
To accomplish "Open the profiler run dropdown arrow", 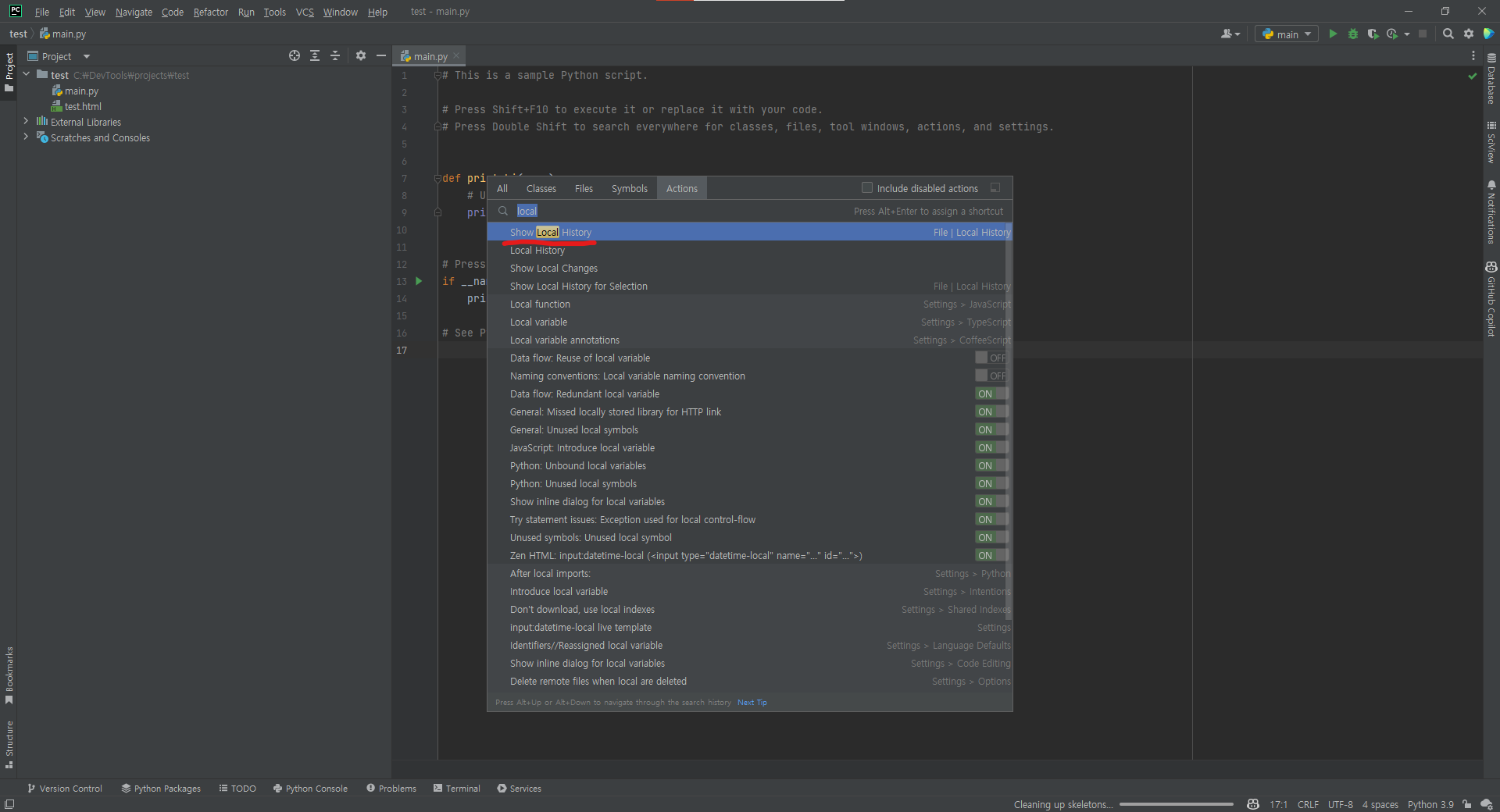I will coord(1407,34).
